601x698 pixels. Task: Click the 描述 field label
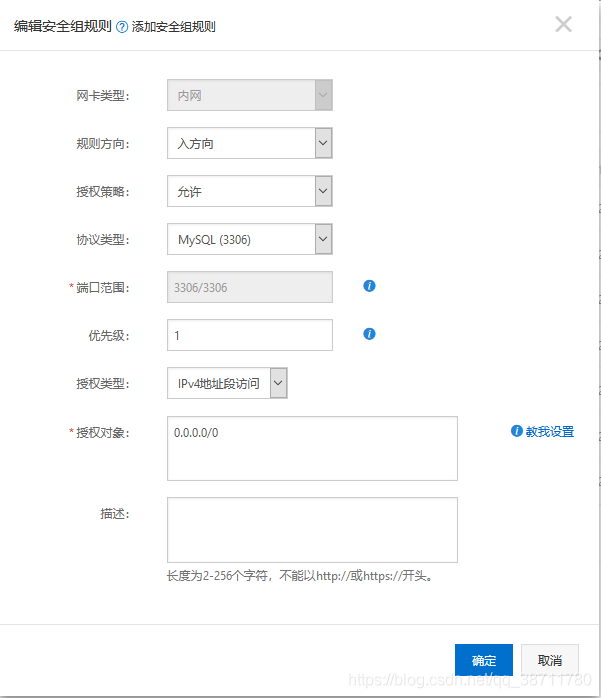tap(114, 514)
